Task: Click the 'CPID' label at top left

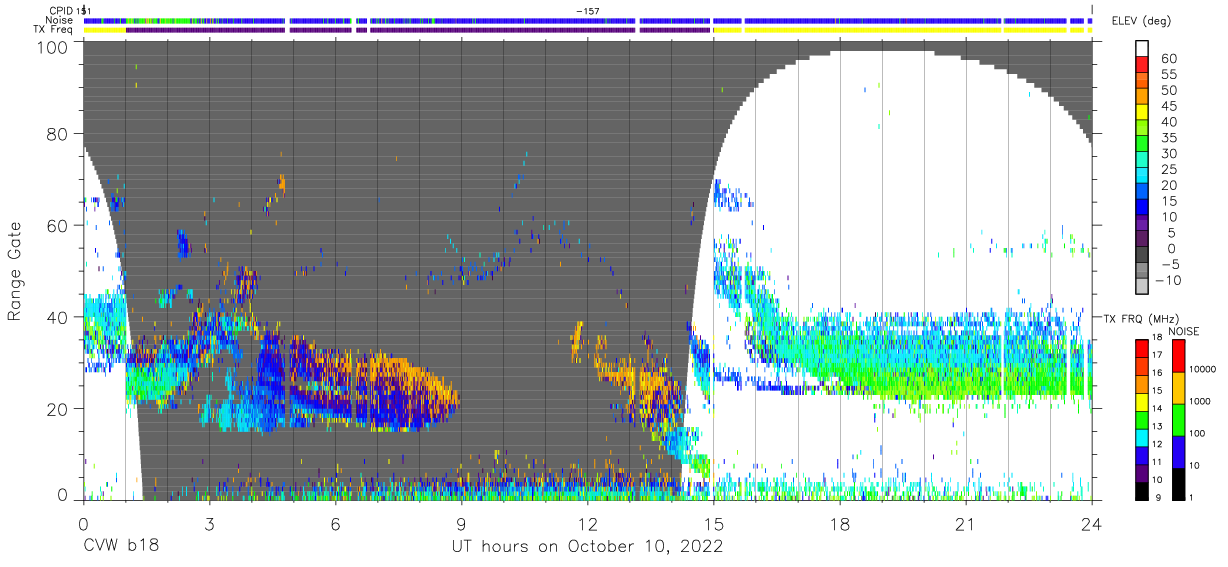Action: (60, 10)
